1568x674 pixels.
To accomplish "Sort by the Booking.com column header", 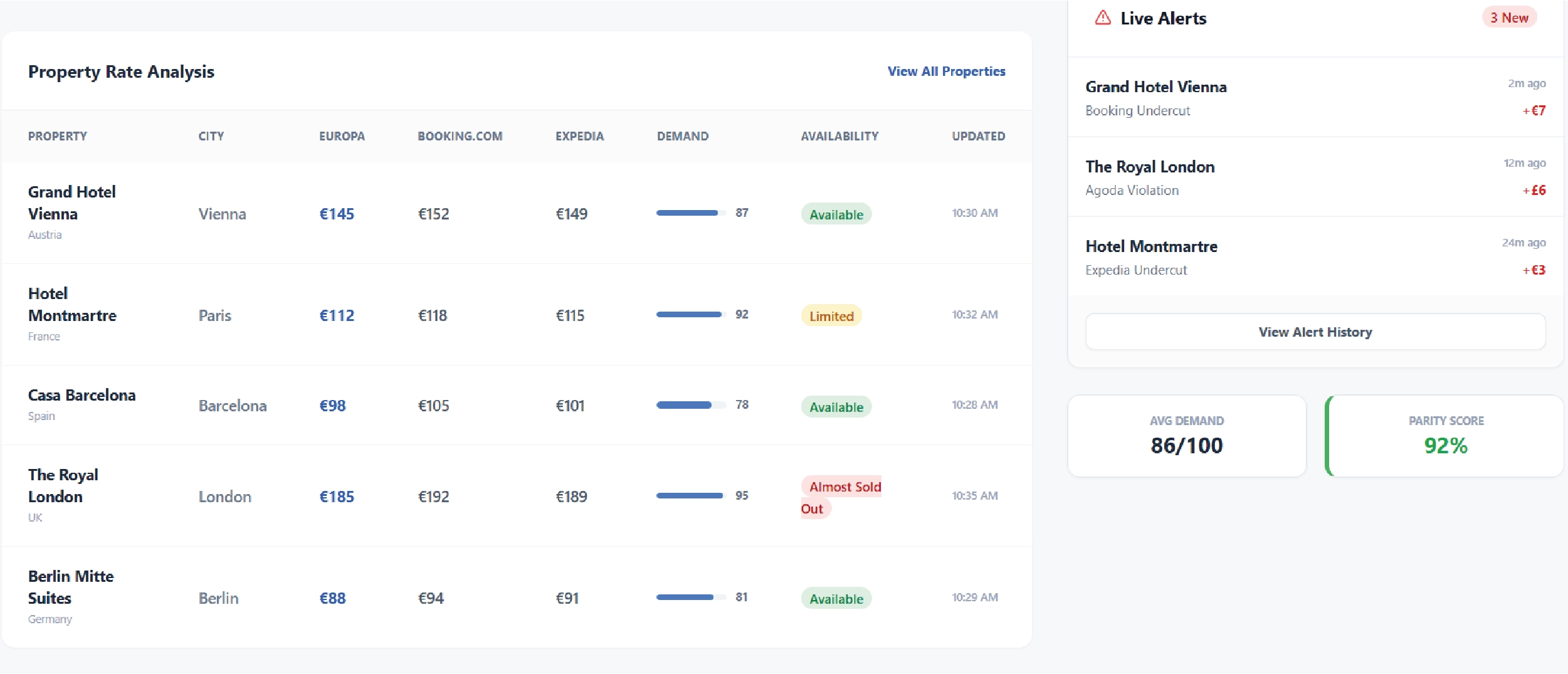I will (460, 136).
